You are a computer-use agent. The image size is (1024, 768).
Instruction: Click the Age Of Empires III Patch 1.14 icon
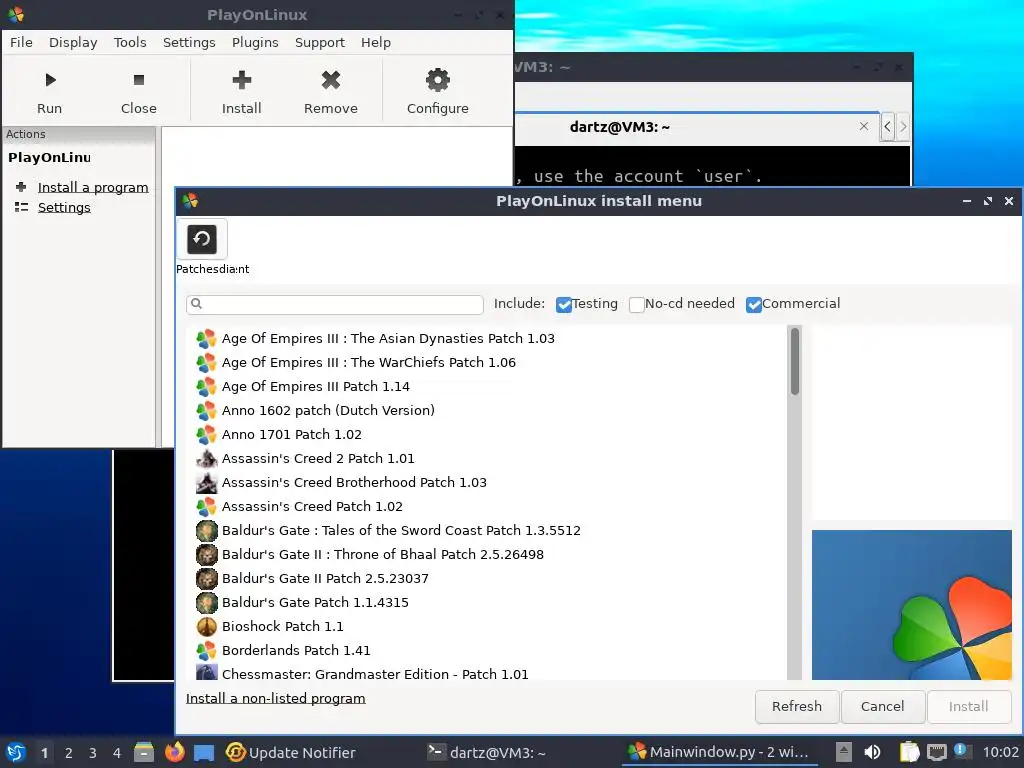206,387
